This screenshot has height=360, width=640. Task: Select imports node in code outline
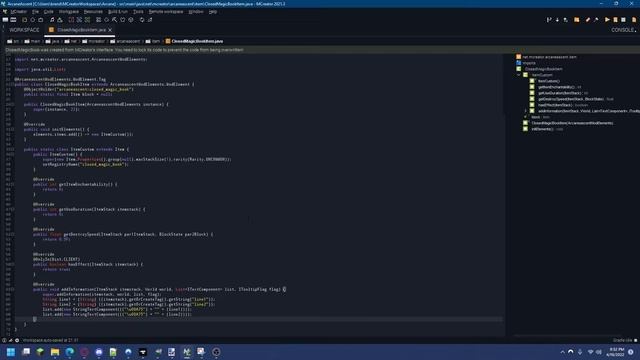coord(526,63)
